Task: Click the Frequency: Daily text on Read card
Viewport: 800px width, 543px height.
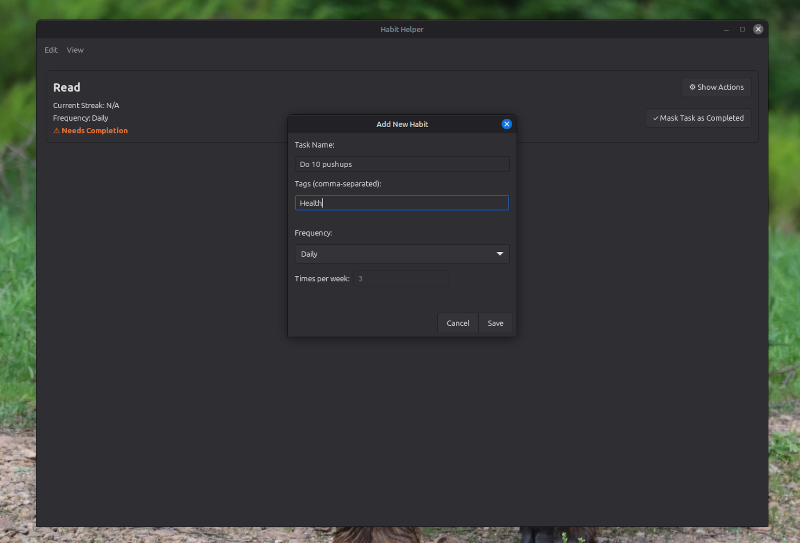Action: (x=81, y=118)
